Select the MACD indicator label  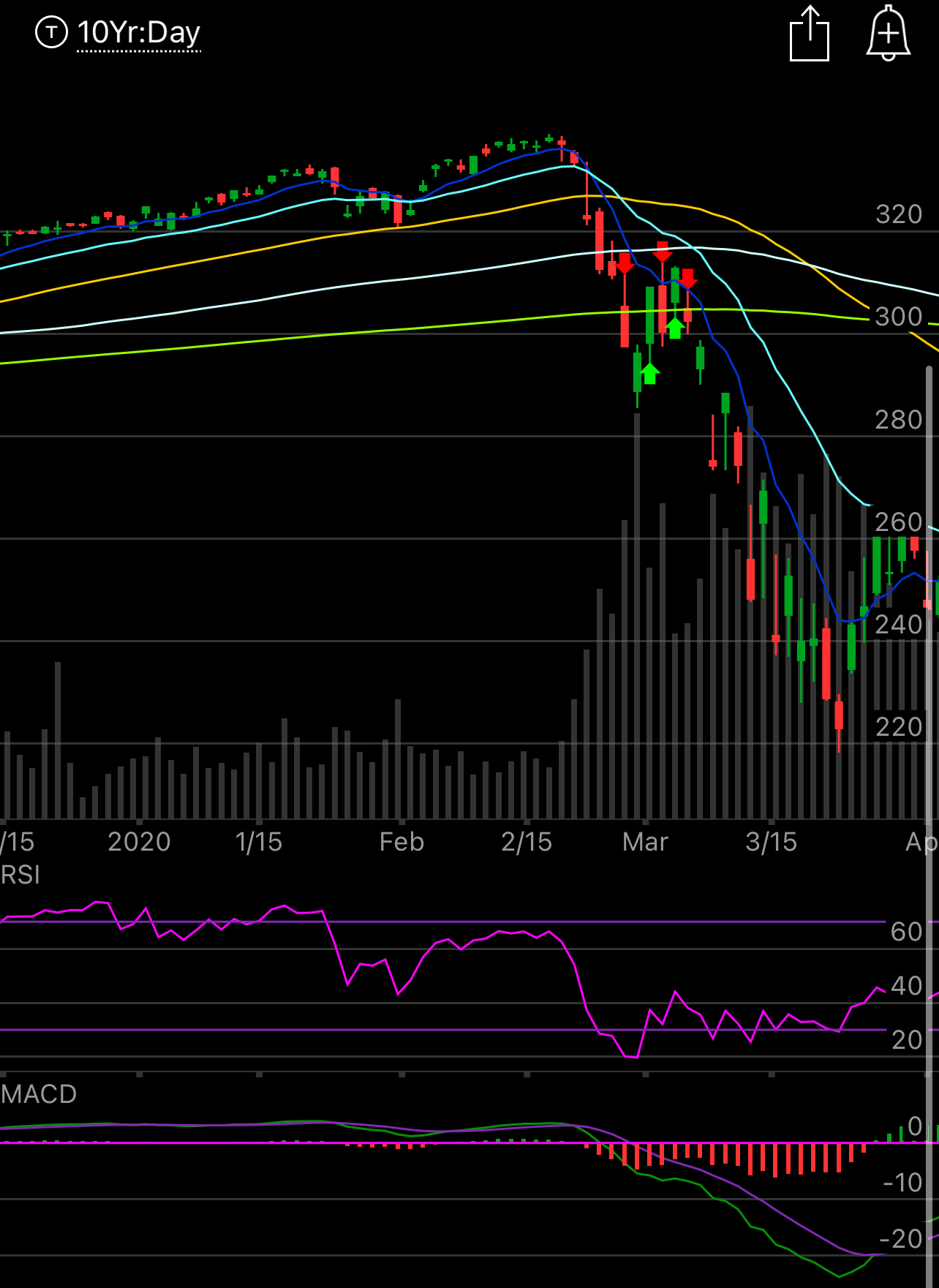pos(39,1094)
